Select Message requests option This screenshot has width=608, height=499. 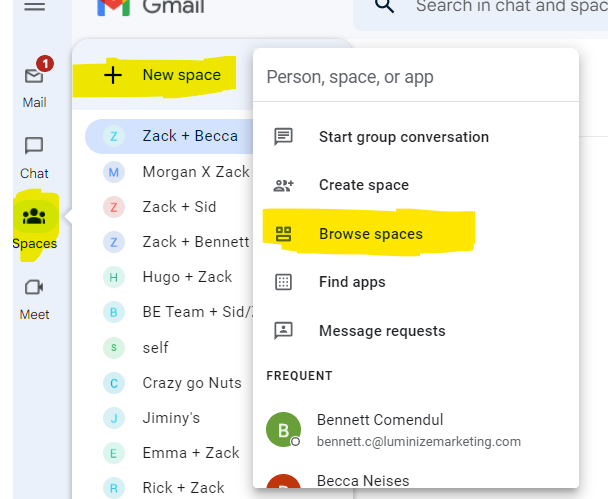(416, 331)
